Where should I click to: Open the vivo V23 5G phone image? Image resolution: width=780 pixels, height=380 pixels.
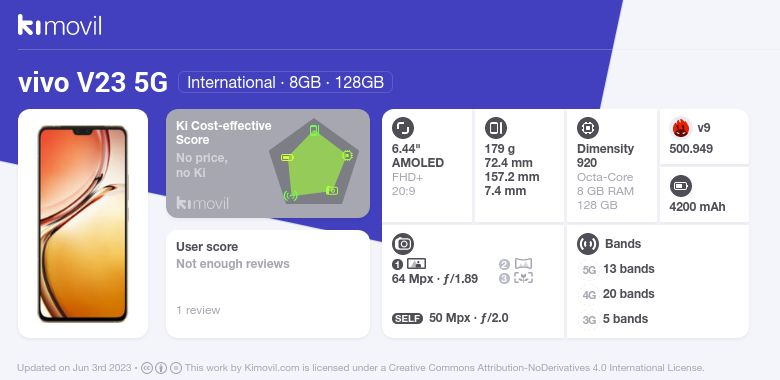coord(83,224)
